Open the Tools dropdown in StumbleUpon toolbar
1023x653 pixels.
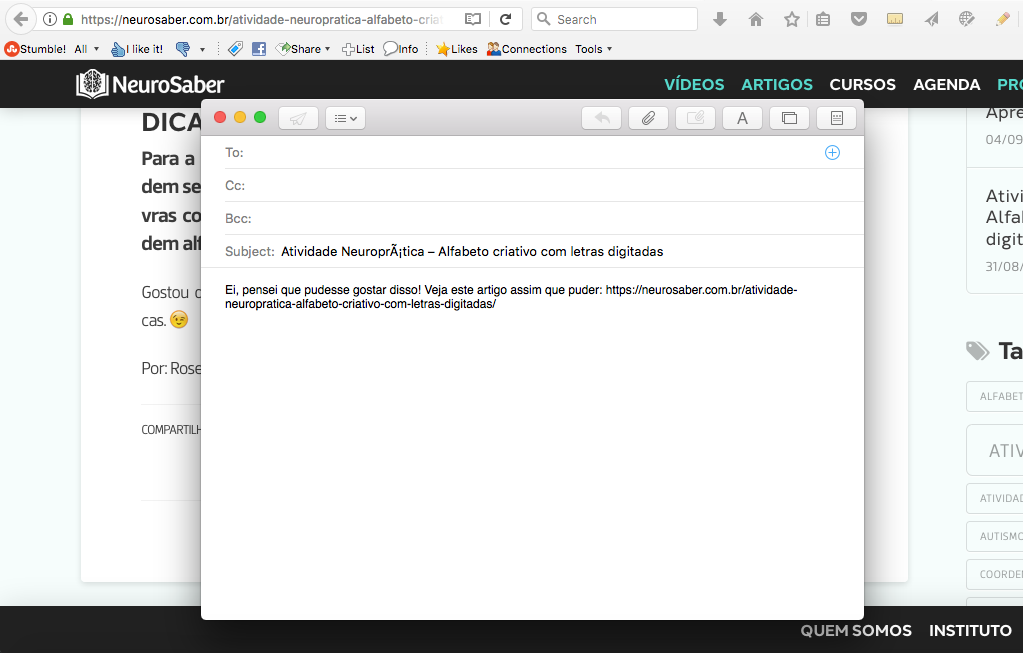593,49
